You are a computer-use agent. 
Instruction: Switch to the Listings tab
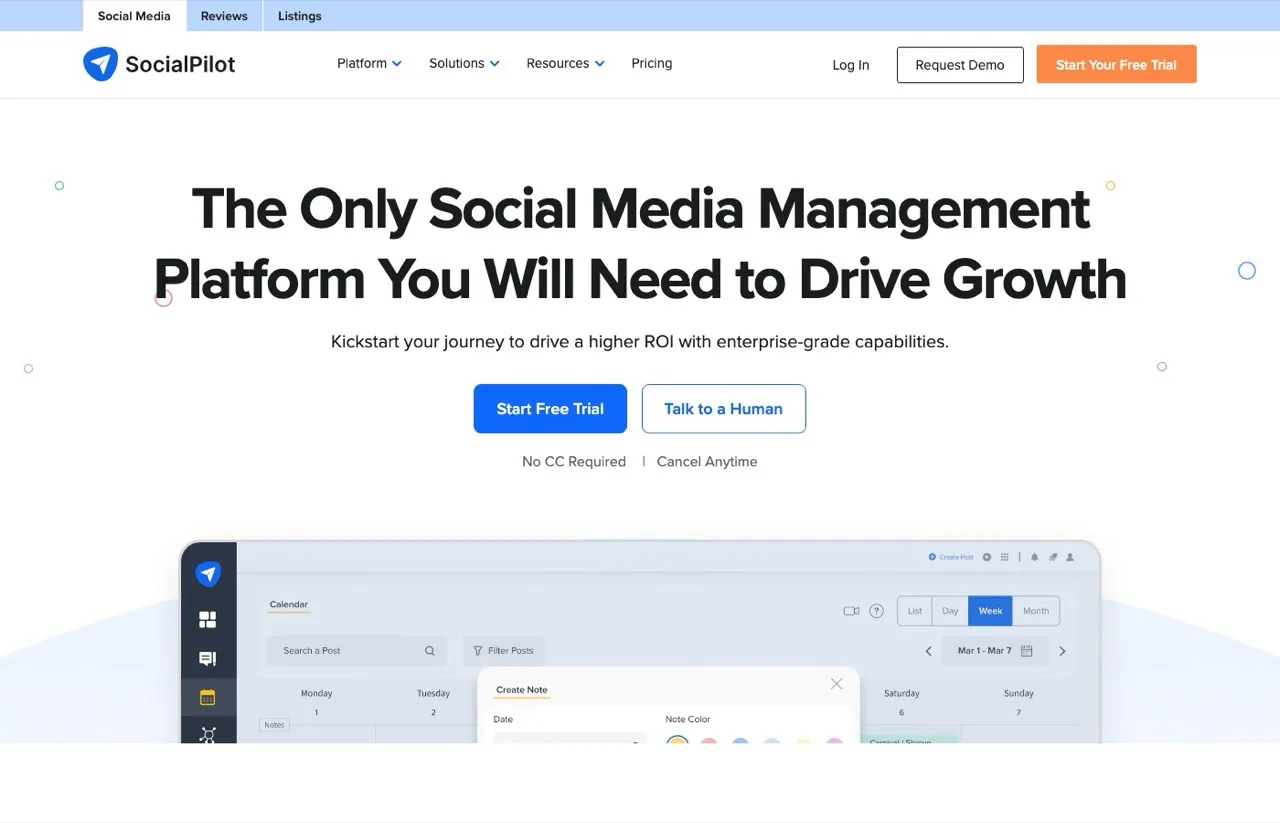click(300, 16)
